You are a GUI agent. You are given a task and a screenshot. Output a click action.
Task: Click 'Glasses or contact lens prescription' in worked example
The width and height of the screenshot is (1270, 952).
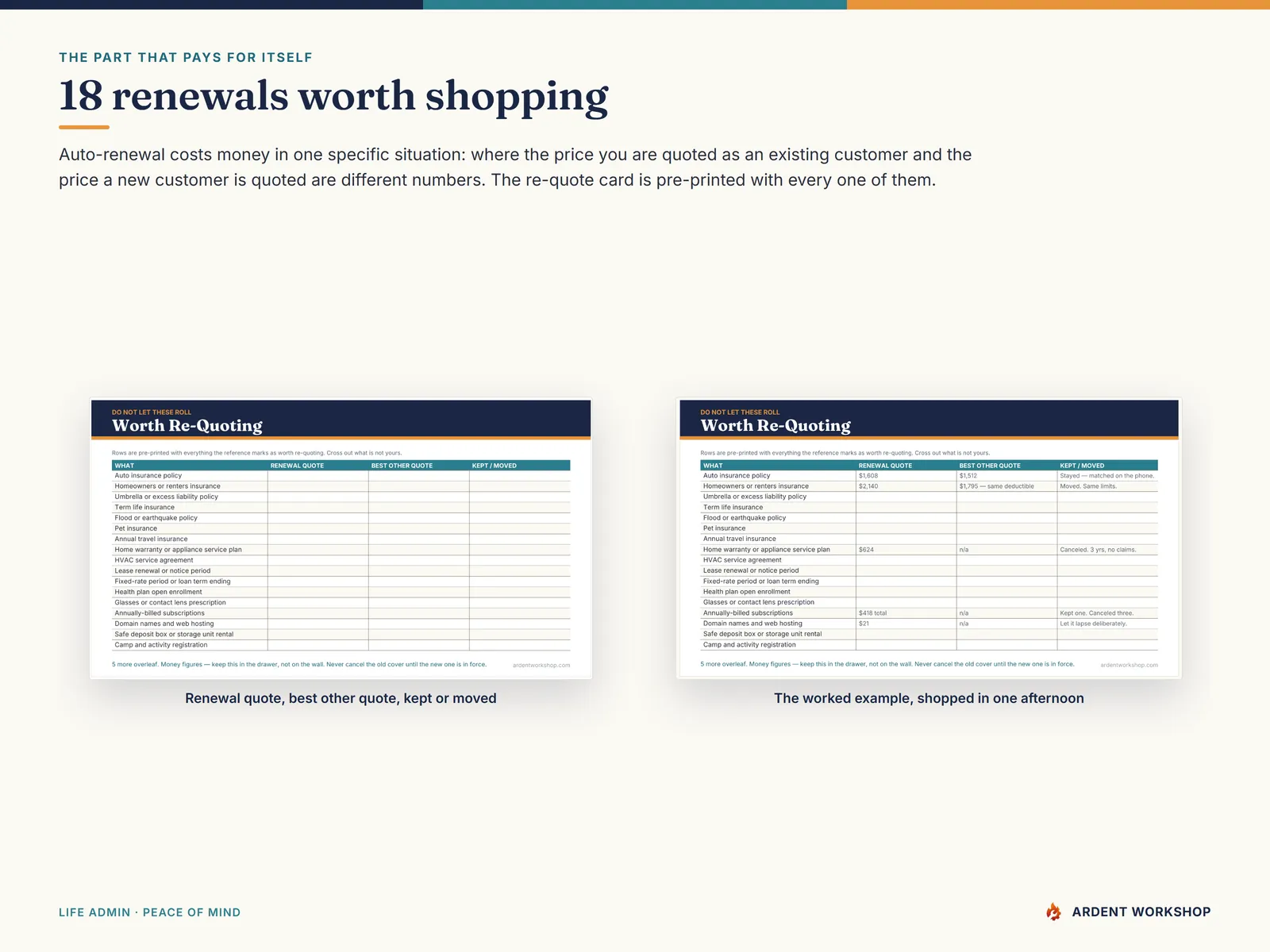click(758, 602)
